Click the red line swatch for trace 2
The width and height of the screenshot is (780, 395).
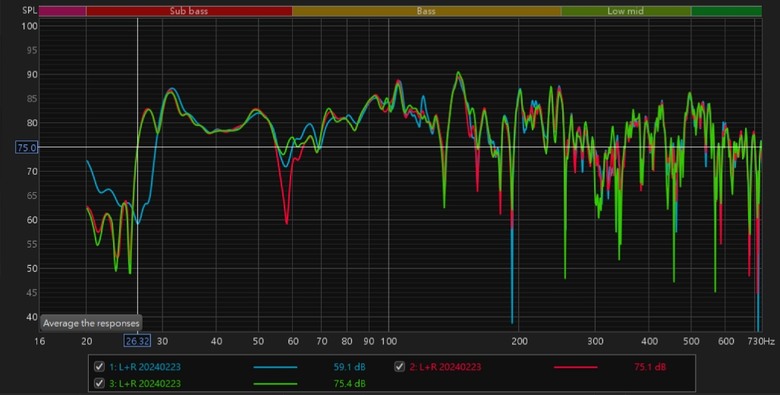tap(576, 368)
